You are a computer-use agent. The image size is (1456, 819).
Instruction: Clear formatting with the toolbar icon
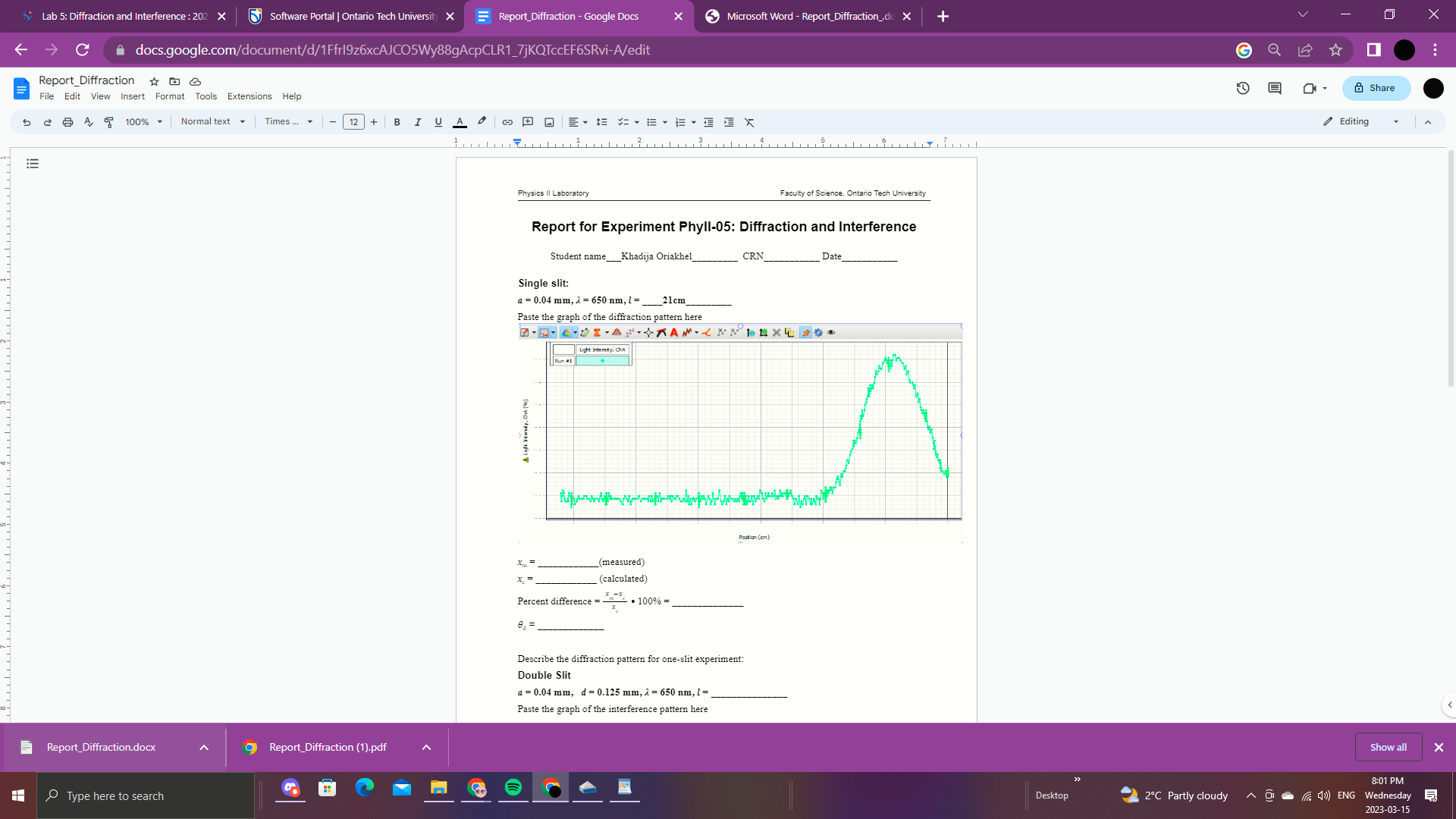click(x=749, y=121)
